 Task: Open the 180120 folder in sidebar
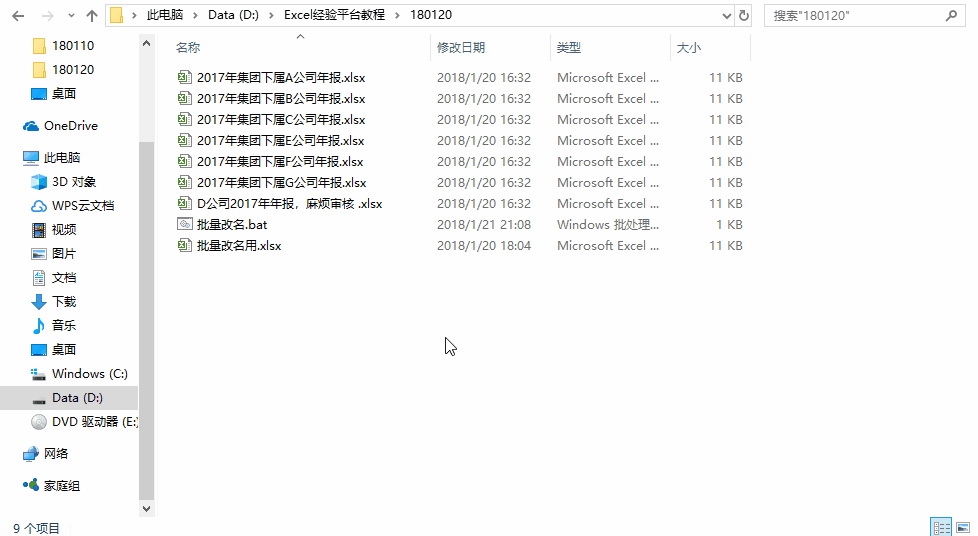(x=72, y=69)
